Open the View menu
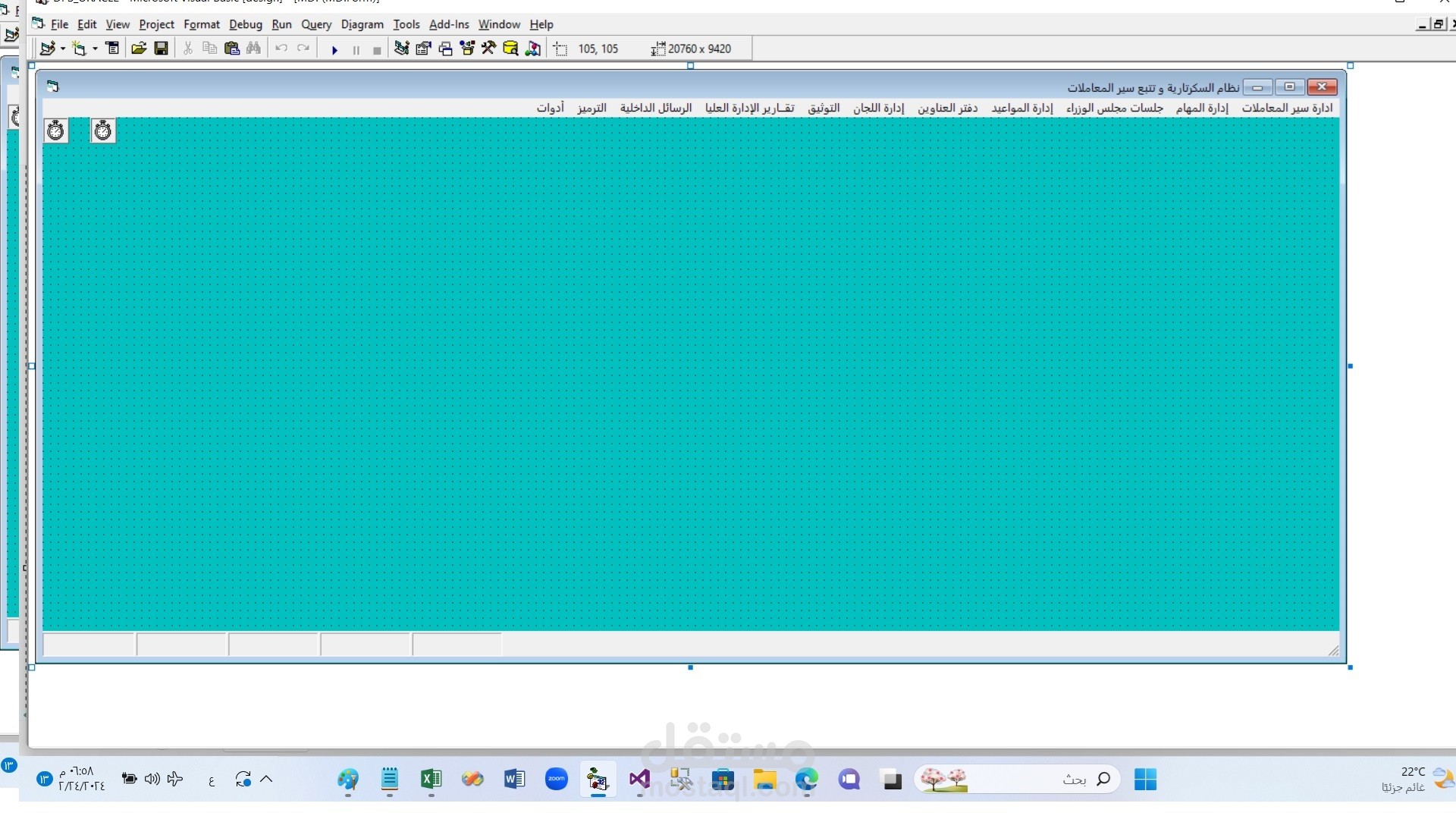The width and height of the screenshot is (1456, 819). (118, 24)
